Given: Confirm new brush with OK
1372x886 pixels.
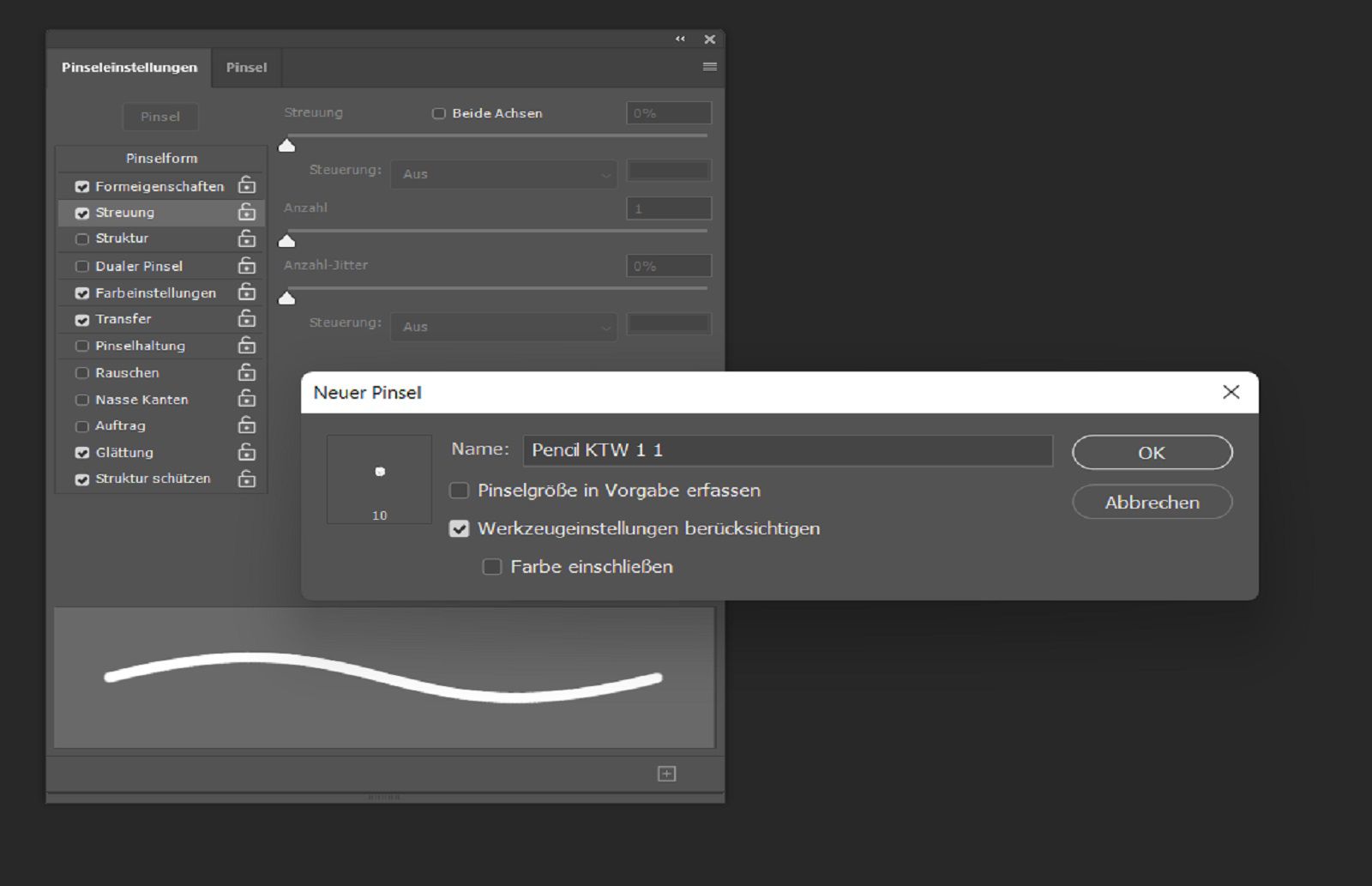Looking at the screenshot, I should pos(1152,452).
